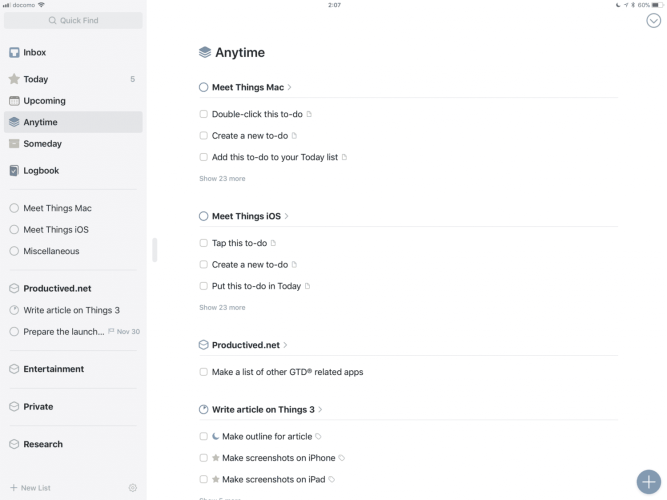Click tag icon beside Make outline for article

[x=318, y=436]
